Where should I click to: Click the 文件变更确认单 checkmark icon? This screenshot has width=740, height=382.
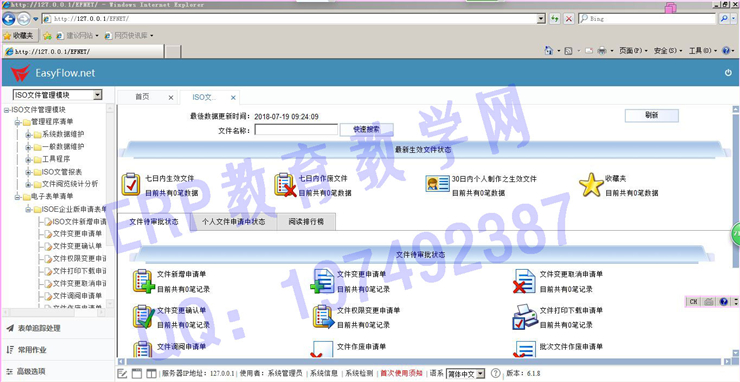(143, 317)
